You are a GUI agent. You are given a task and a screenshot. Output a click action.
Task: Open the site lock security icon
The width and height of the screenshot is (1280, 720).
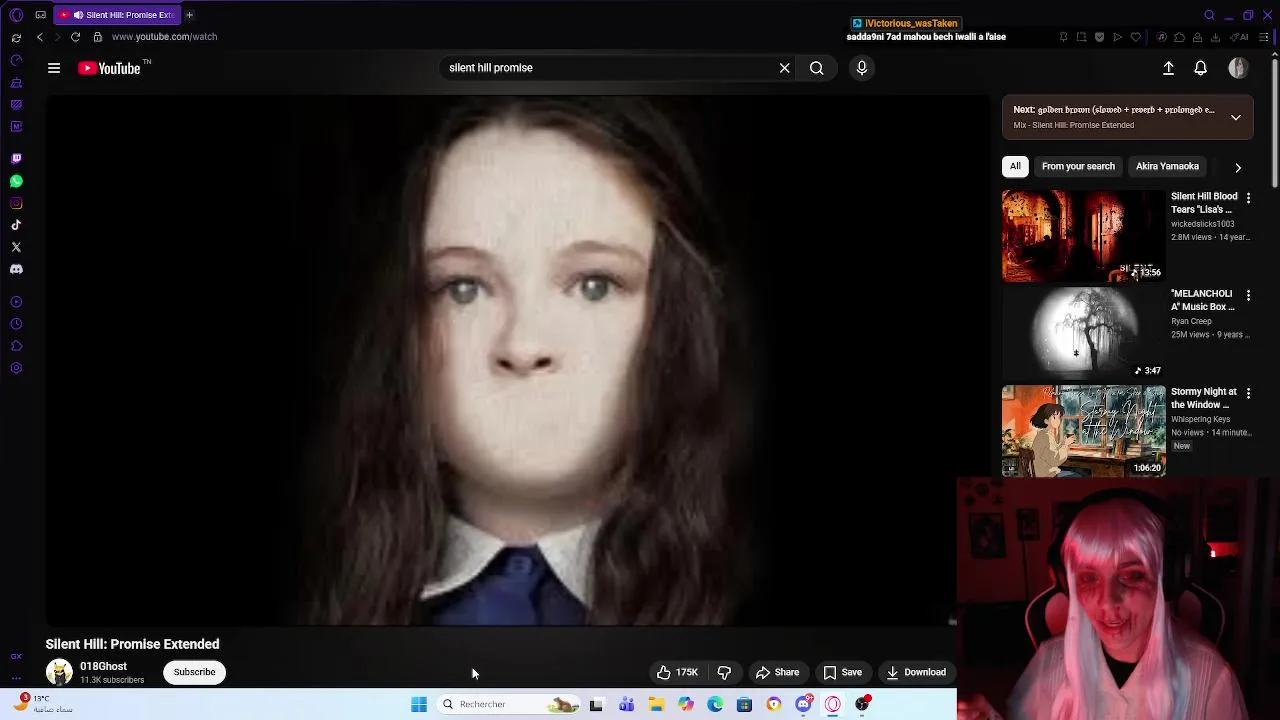coord(97,37)
